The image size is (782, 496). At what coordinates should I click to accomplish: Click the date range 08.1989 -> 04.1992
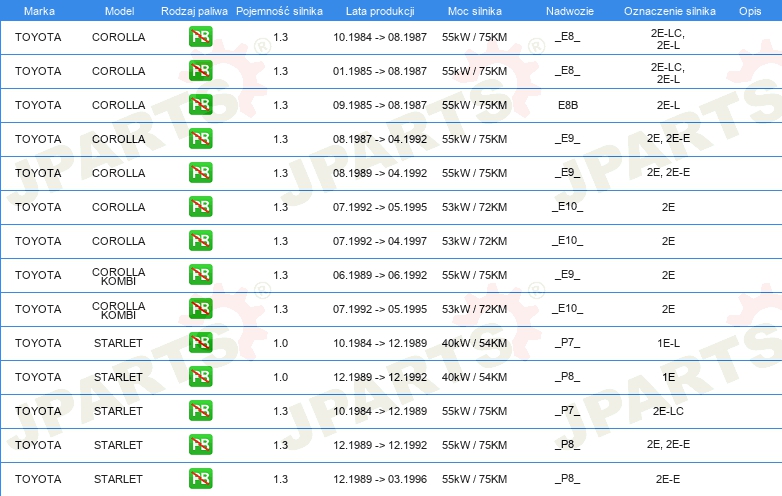[x=380, y=173]
